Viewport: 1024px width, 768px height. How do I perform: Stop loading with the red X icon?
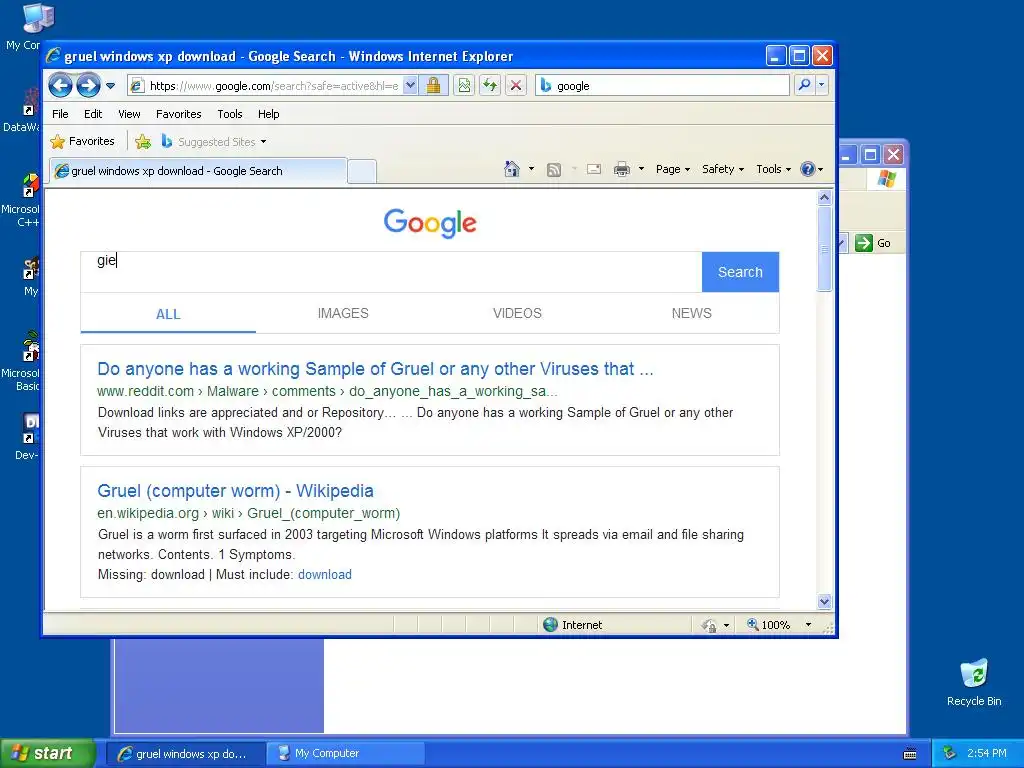[516, 86]
